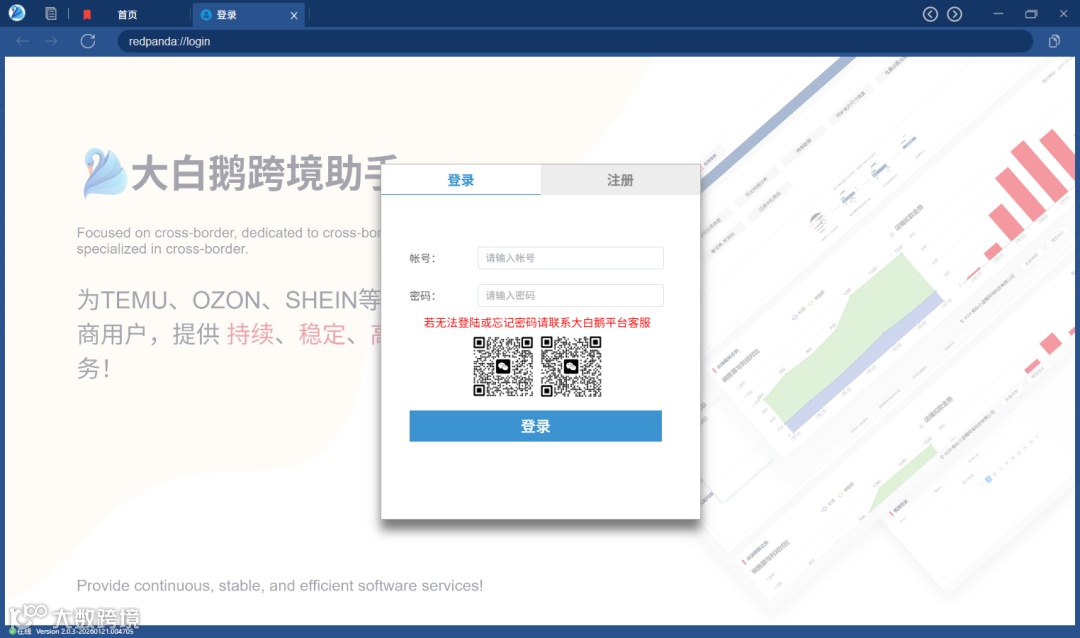Open the 登录 tab in login dialog
1080x638 pixels.
(x=461, y=180)
